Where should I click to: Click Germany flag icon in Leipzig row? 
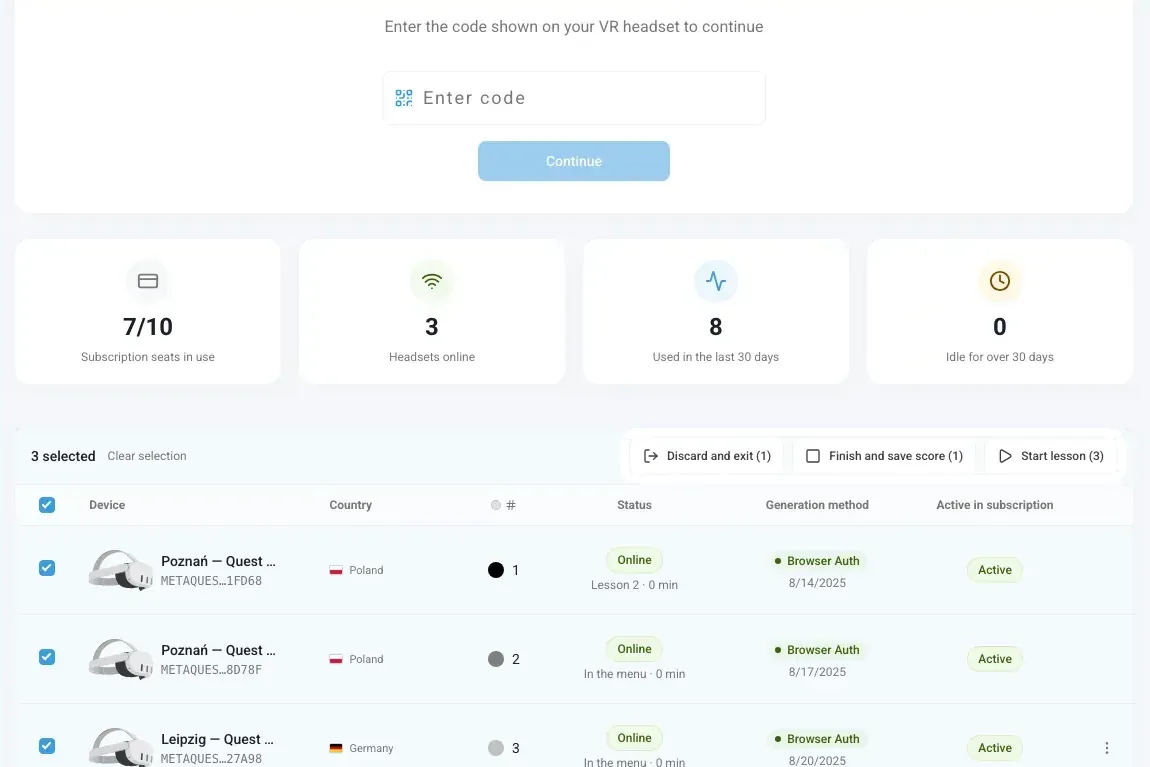[x=336, y=748]
